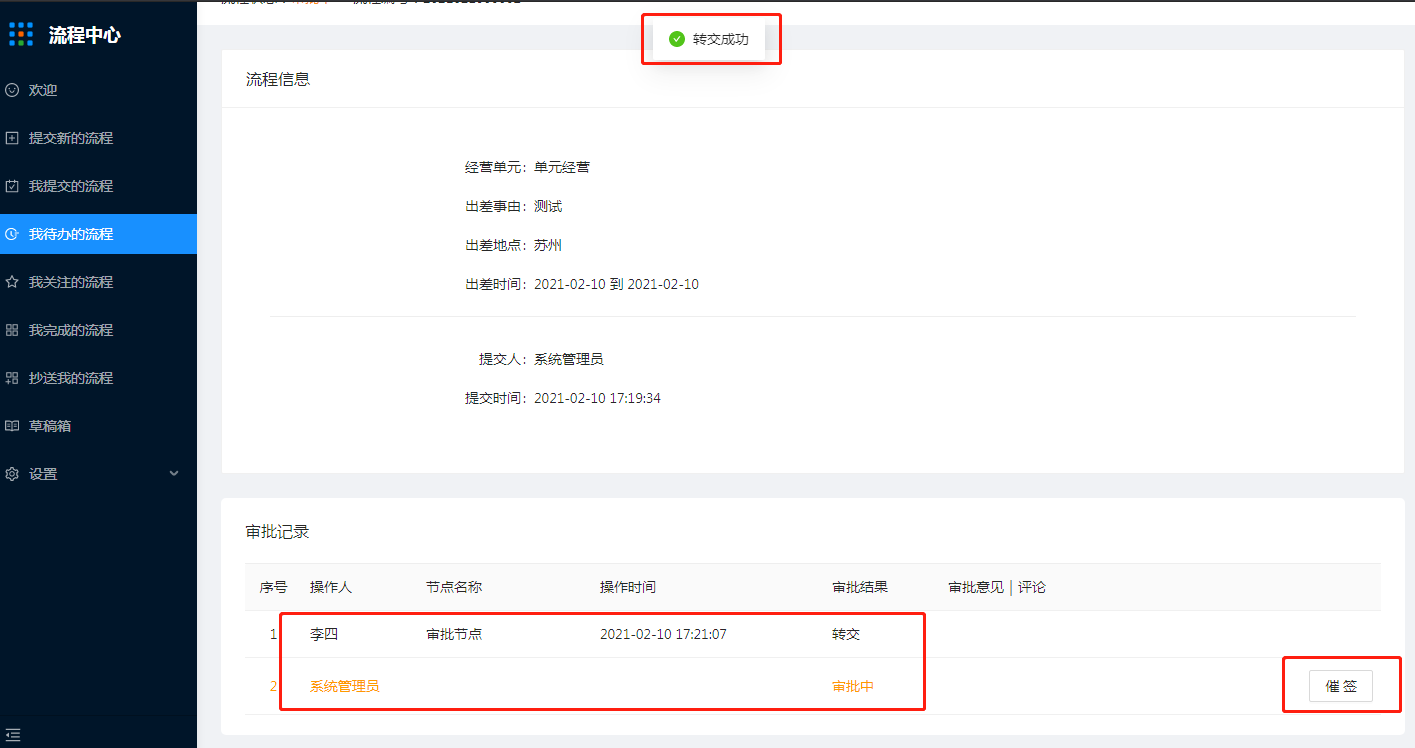
Task: Click the 催签 button
Action: pos(1341,686)
